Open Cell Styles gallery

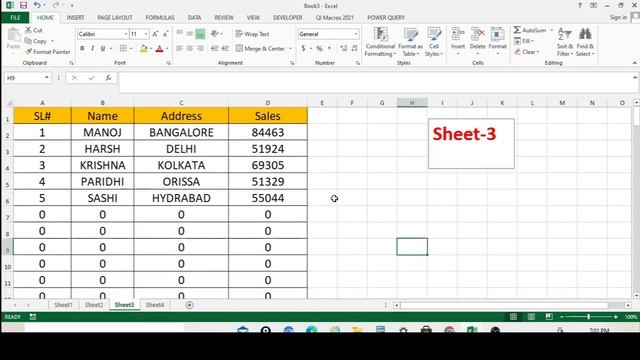coord(434,42)
